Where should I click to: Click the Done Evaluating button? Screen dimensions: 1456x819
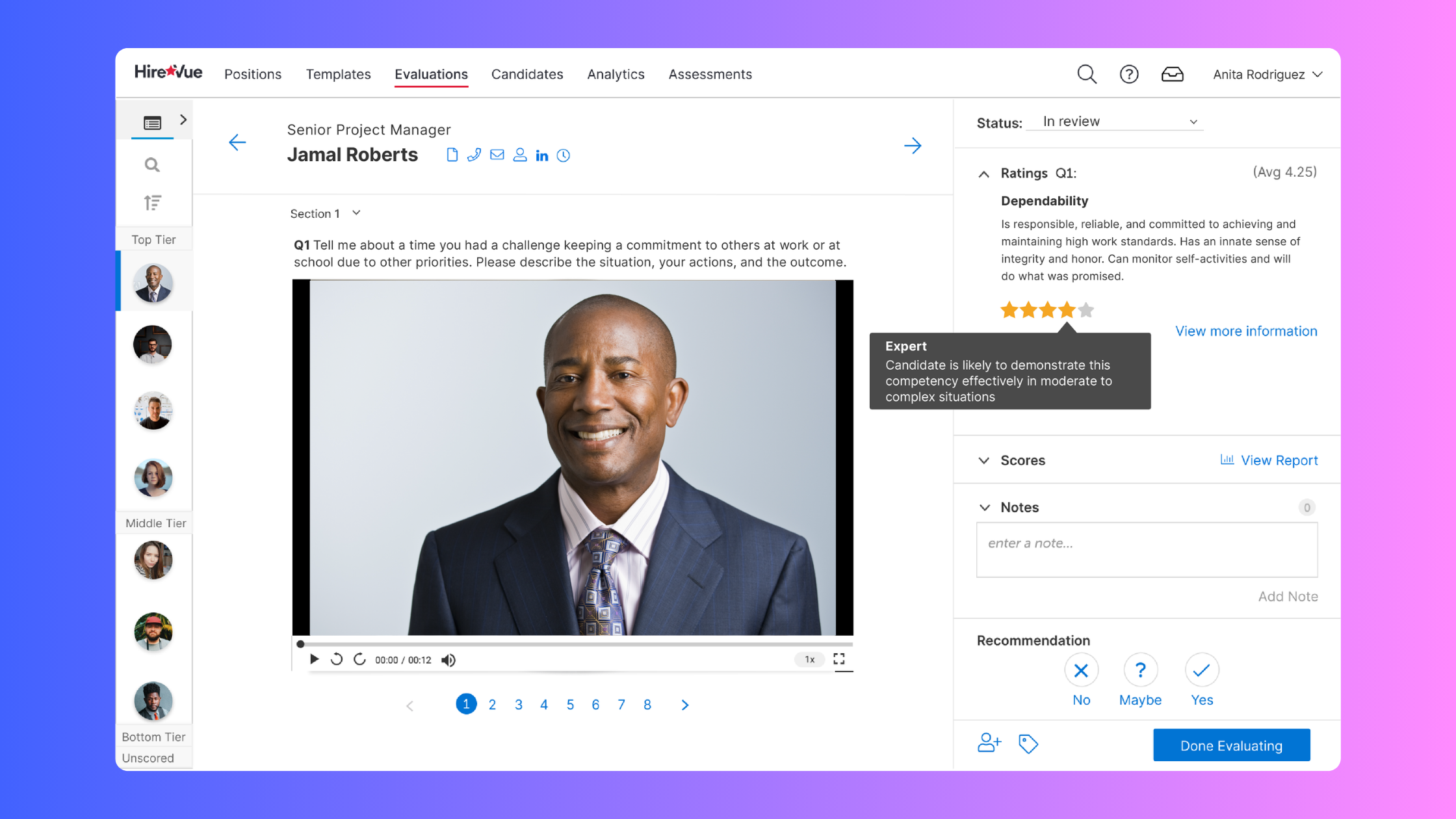(x=1231, y=746)
